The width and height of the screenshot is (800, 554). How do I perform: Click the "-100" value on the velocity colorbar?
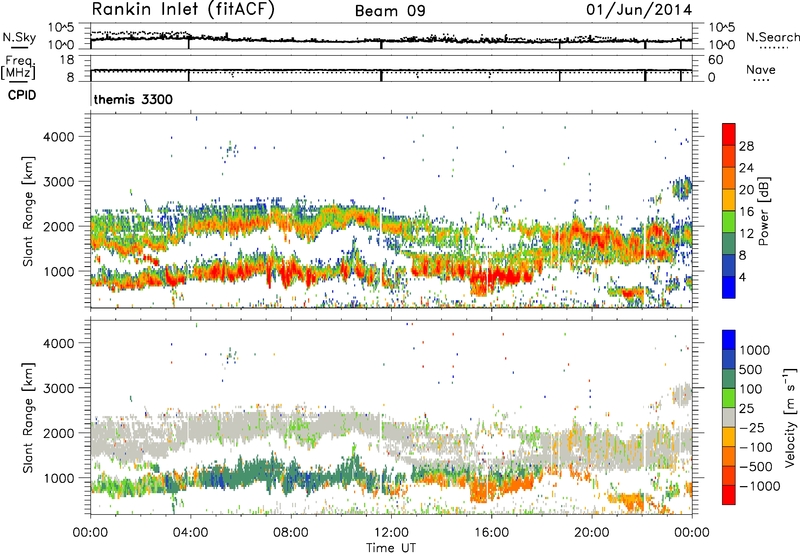[x=756, y=447]
